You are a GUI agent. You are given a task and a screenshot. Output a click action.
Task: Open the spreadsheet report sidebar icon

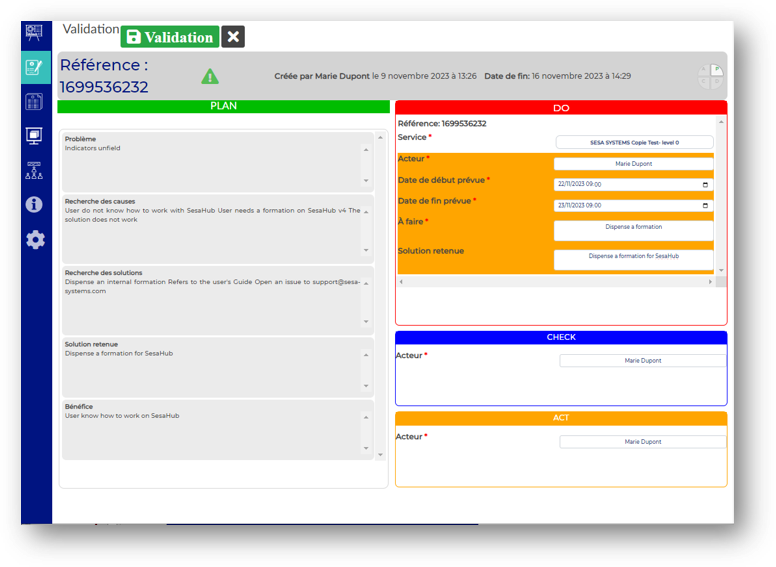point(35,101)
